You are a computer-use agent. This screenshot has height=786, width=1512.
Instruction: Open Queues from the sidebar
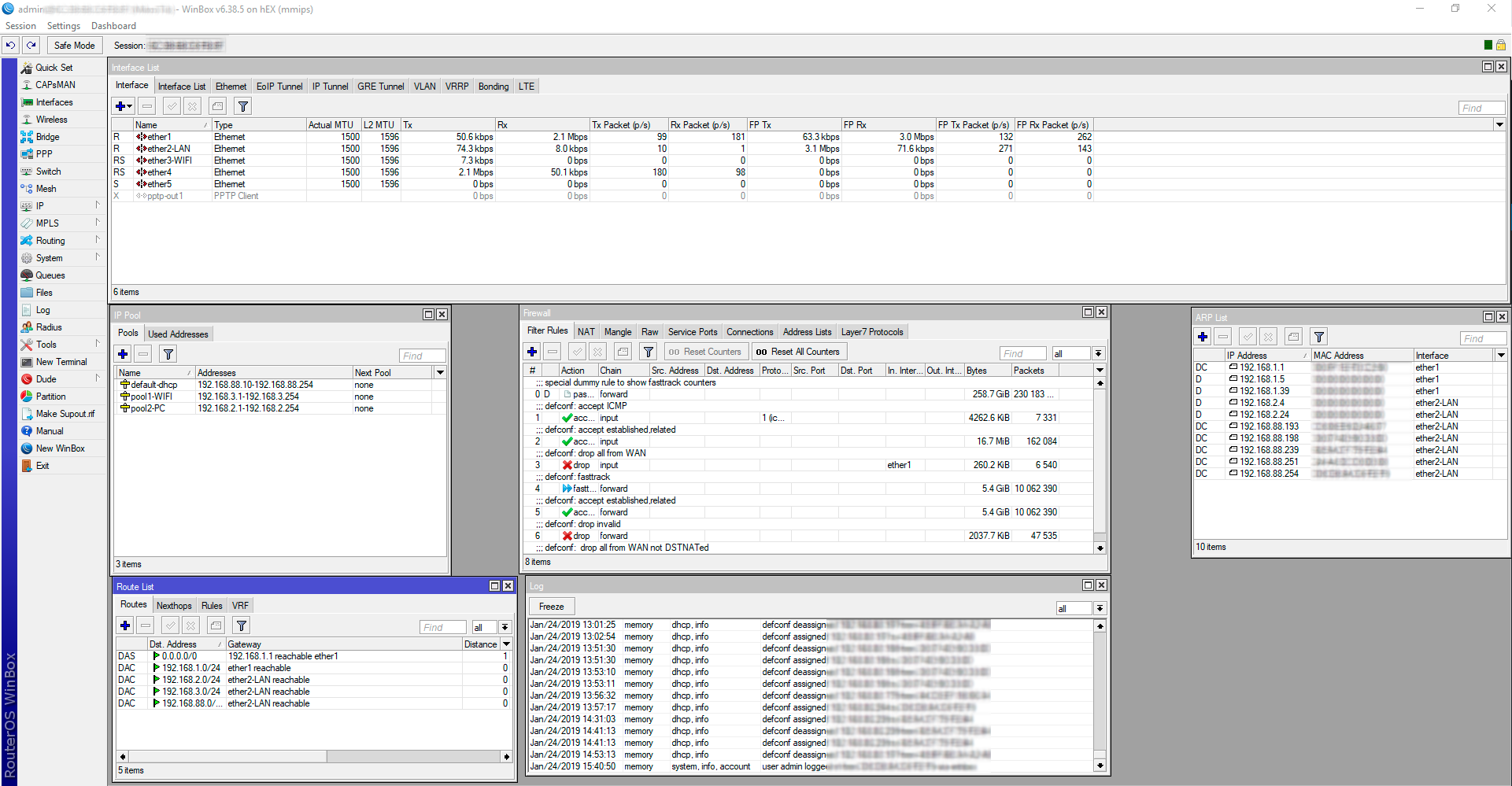click(50, 275)
